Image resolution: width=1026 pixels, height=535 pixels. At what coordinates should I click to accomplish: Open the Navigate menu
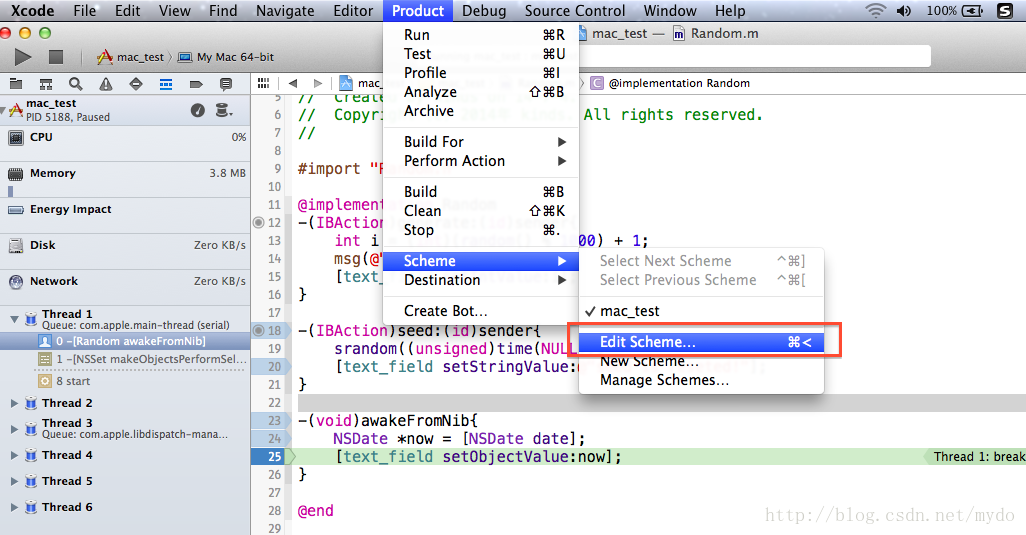click(285, 10)
